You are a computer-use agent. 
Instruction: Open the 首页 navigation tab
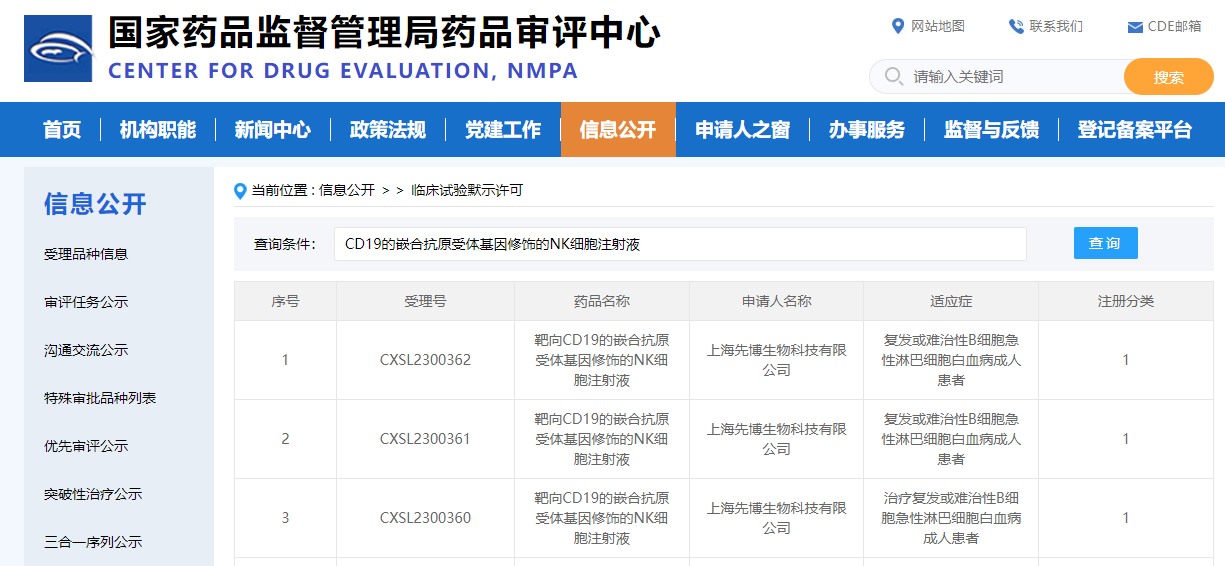tap(62, 130)
